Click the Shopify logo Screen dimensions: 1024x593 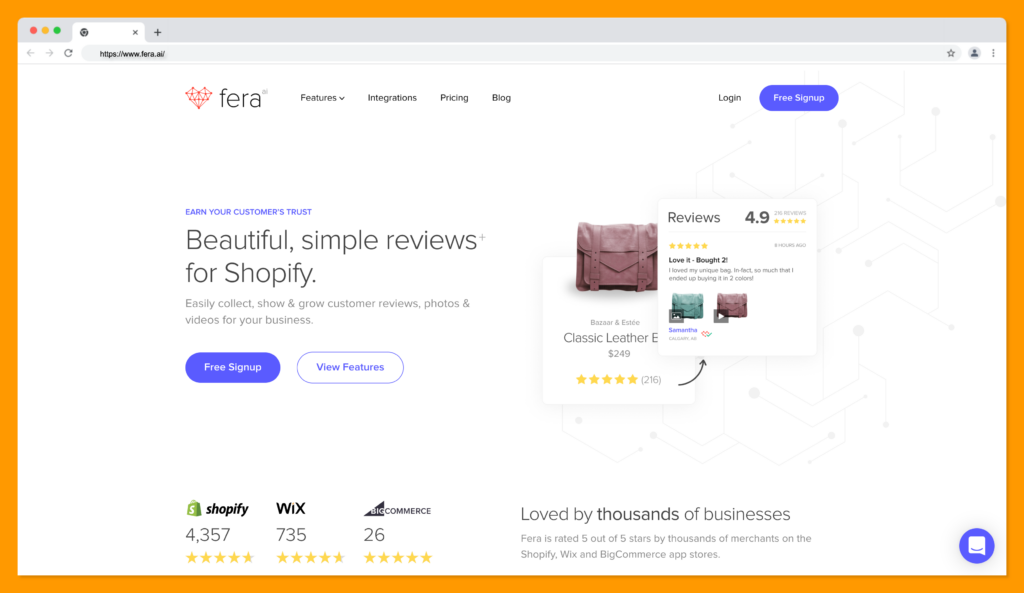(217, 509)
